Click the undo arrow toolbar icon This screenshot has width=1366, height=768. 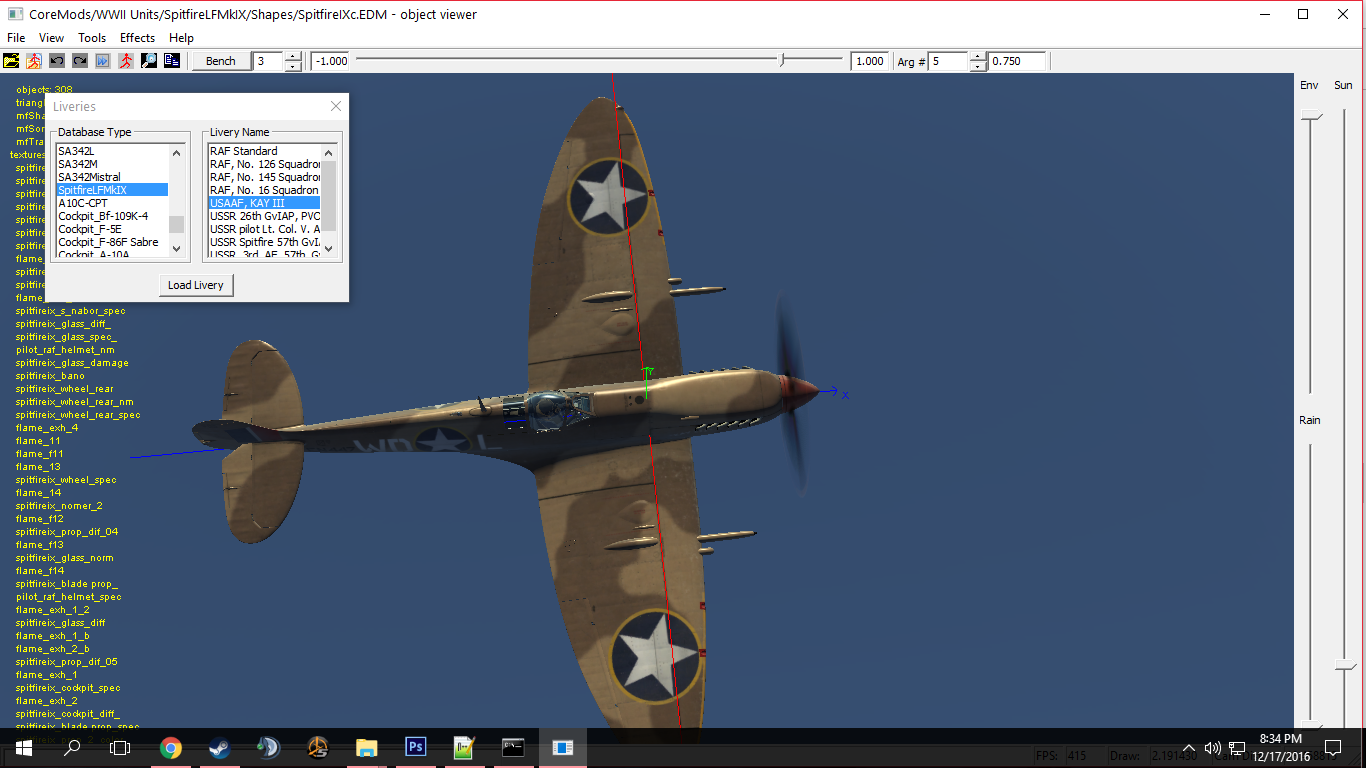point(57,61)
